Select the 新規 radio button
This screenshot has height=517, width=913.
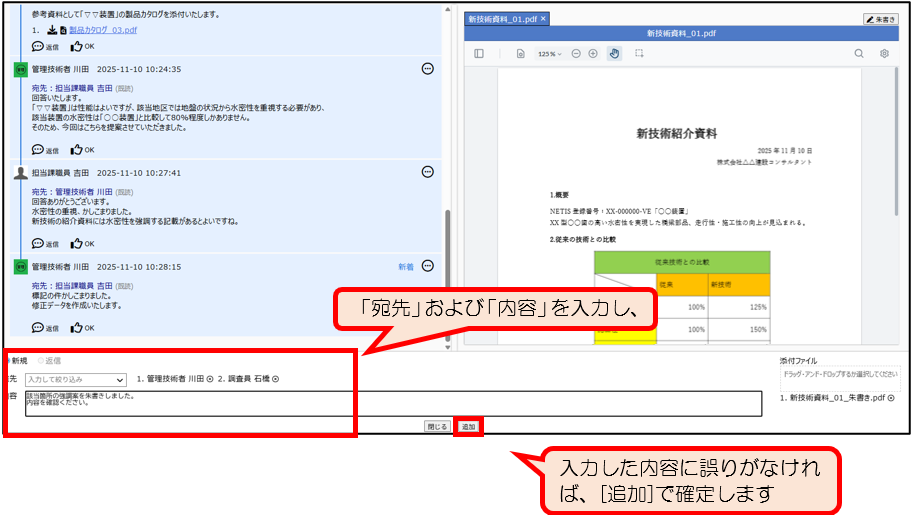(x=6, y=360)
